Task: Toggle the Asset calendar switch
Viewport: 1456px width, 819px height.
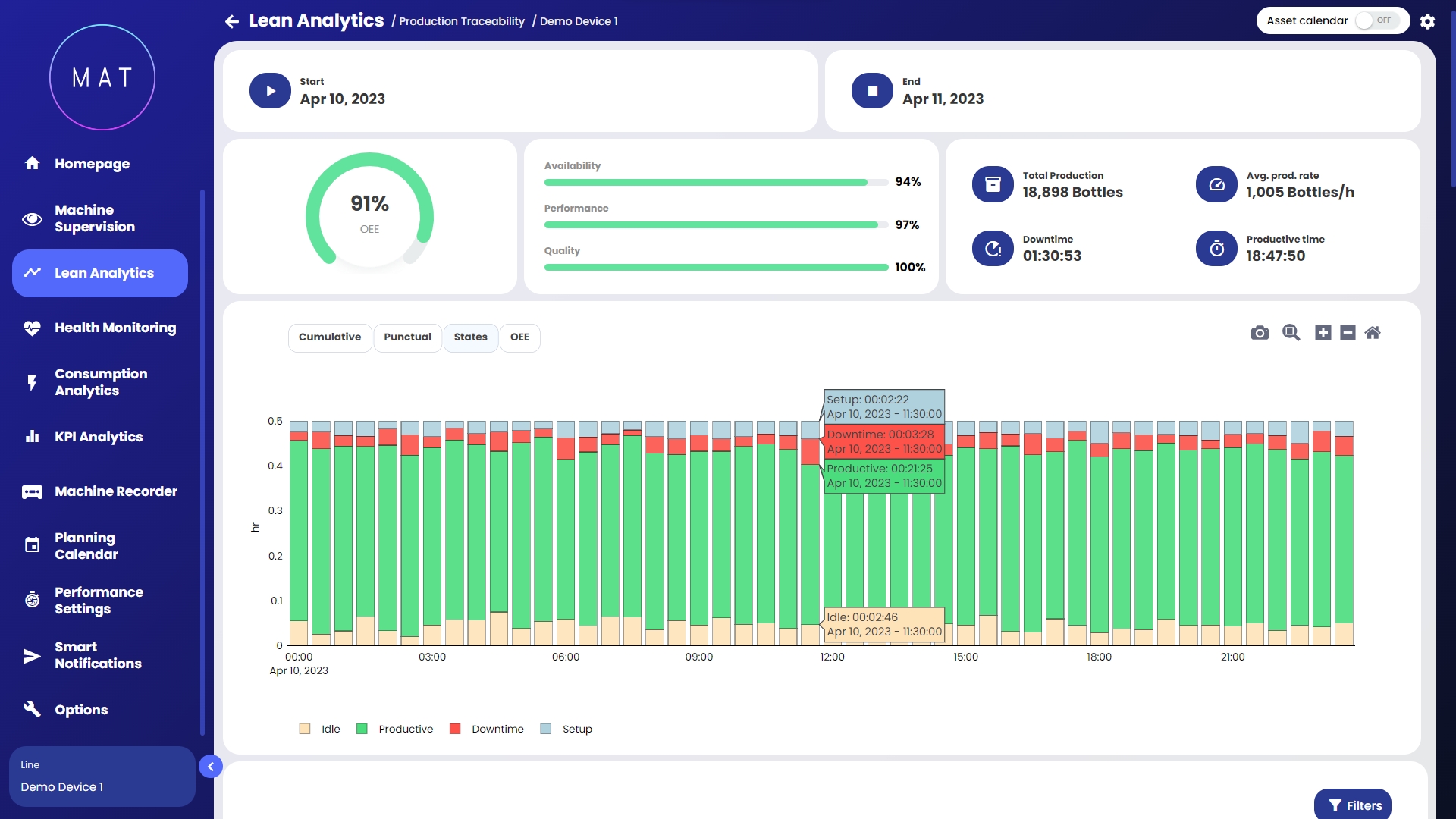Action: click(1376, 20)
